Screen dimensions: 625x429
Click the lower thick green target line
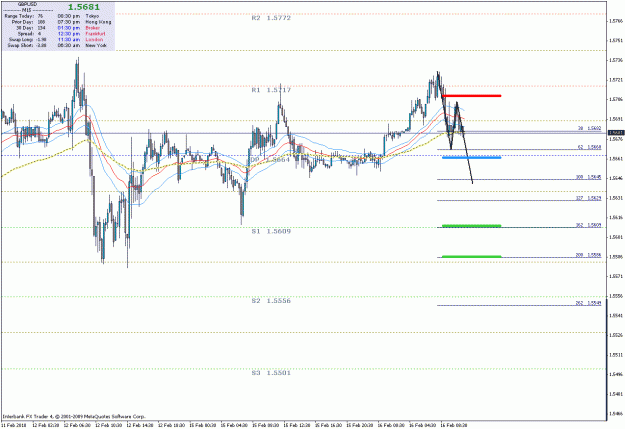[x=472, y=256]
